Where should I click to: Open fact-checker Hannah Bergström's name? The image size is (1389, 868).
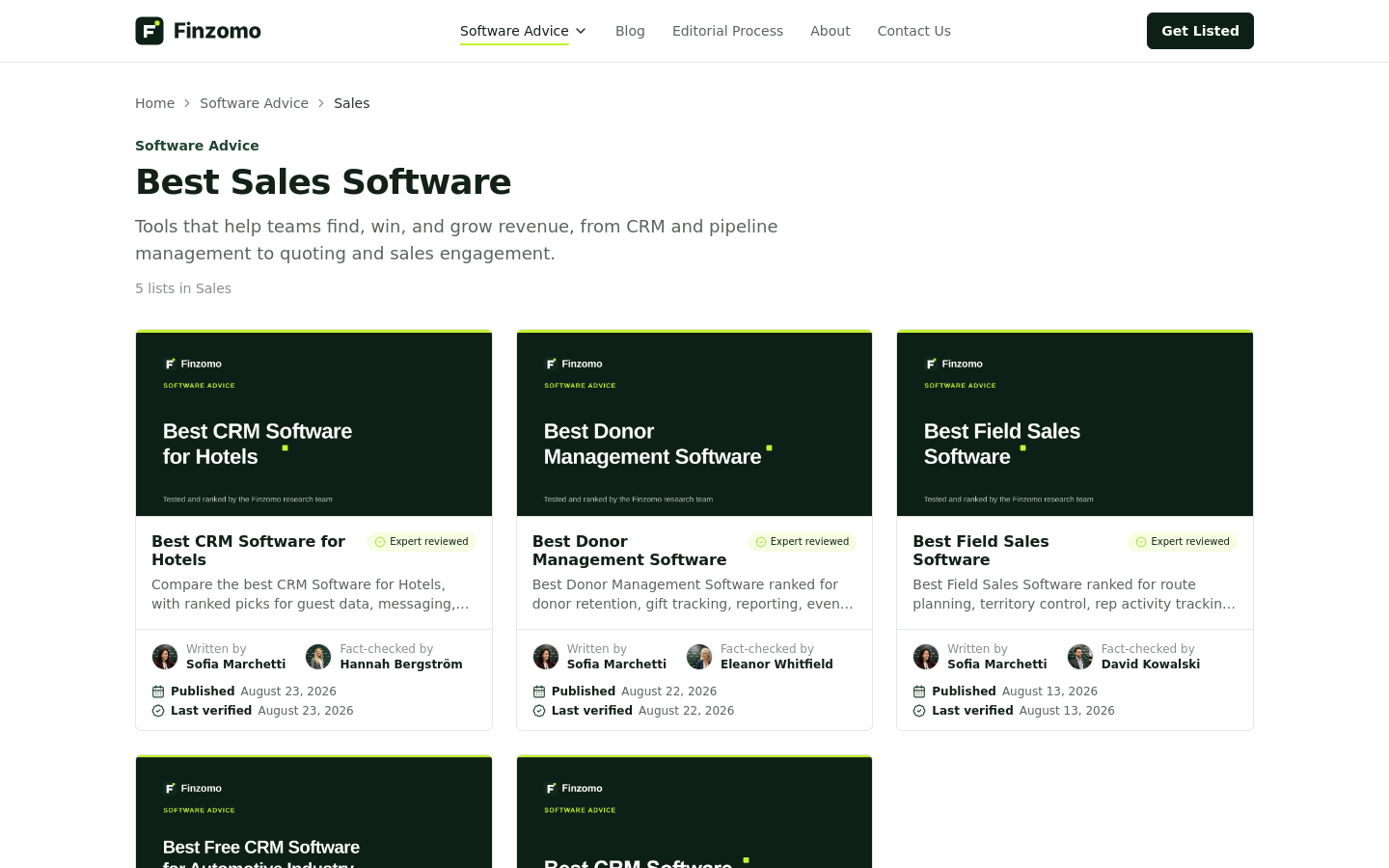point(401,665)
